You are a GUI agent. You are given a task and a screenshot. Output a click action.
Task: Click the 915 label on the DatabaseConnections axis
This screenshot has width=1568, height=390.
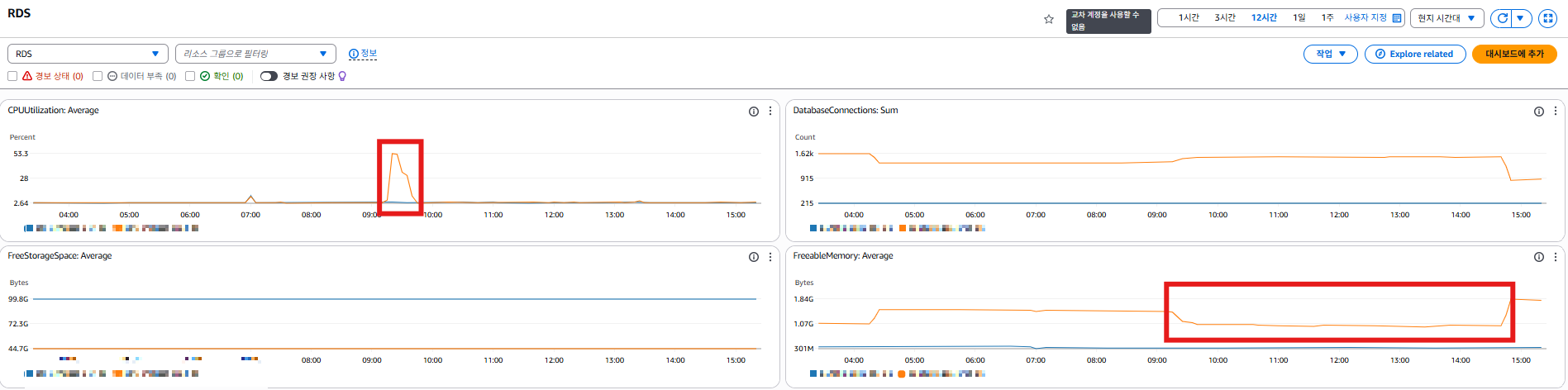pos(807,178)
